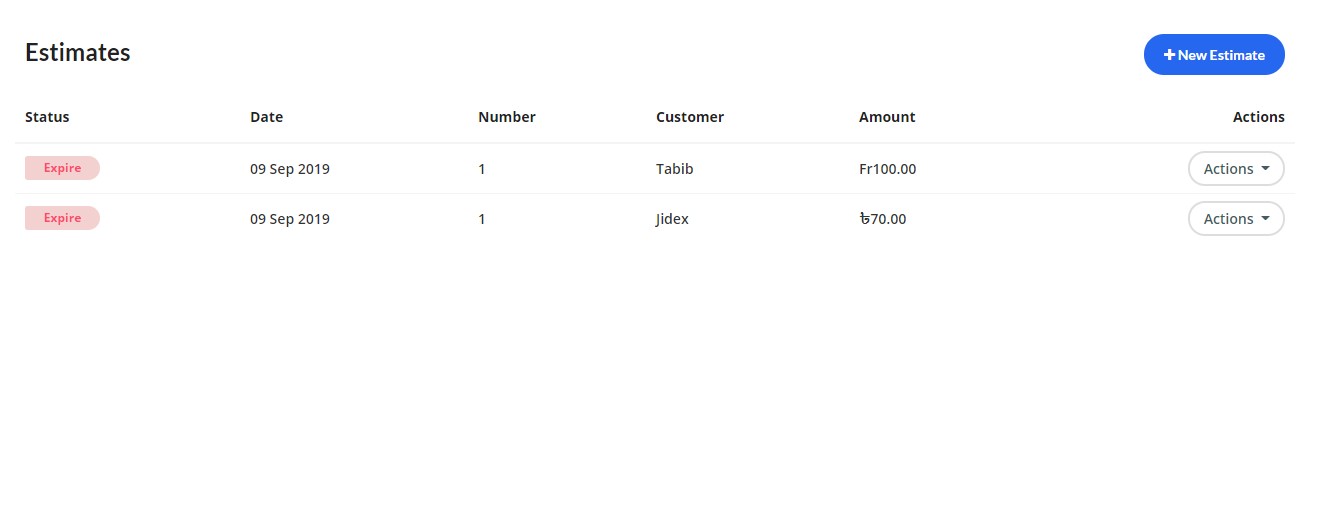1318x507 pixels.
Task: Click the Fr100.00 amount cell
Action: [x=887, y=169]
